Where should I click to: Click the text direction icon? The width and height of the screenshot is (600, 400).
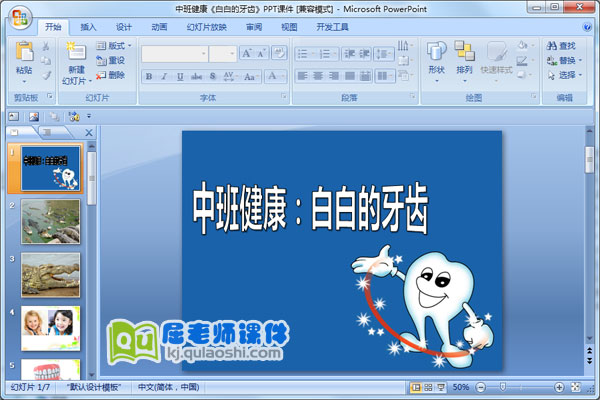[404, 46]
